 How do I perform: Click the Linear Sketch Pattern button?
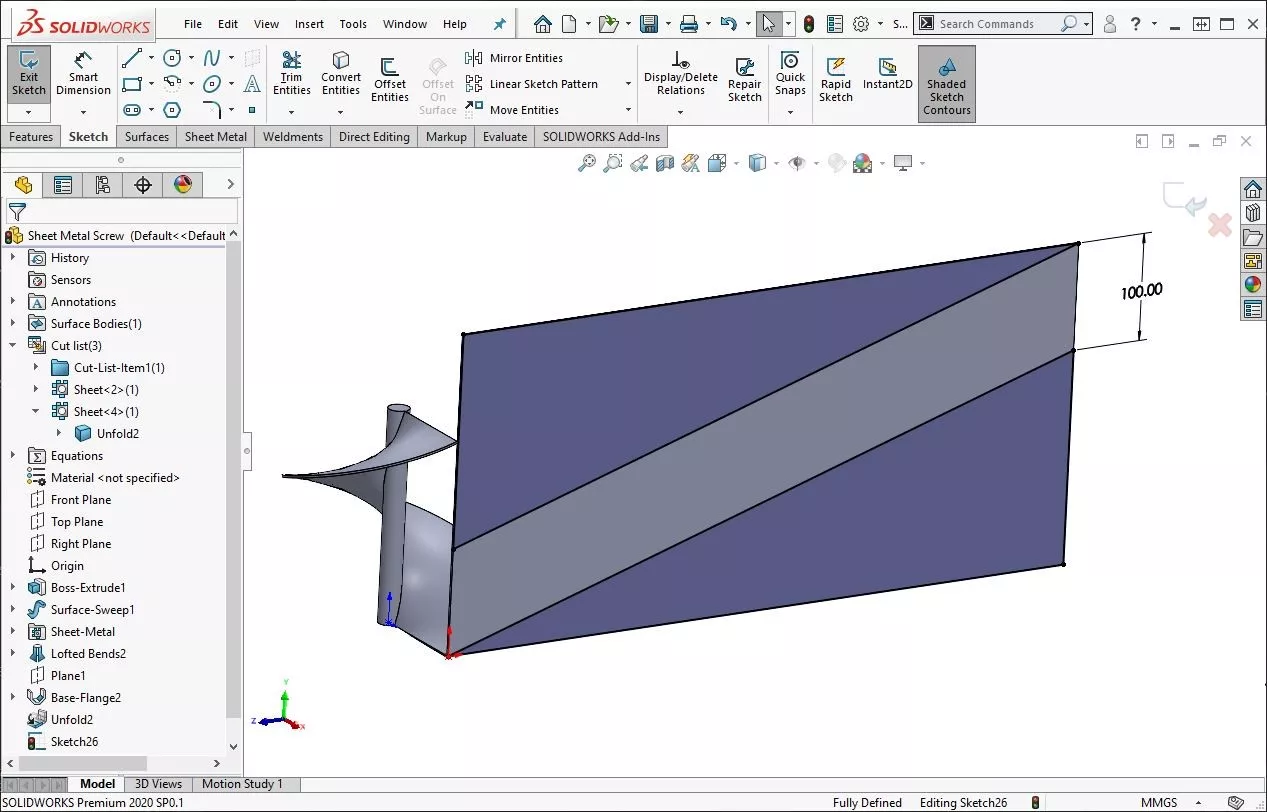543,84
